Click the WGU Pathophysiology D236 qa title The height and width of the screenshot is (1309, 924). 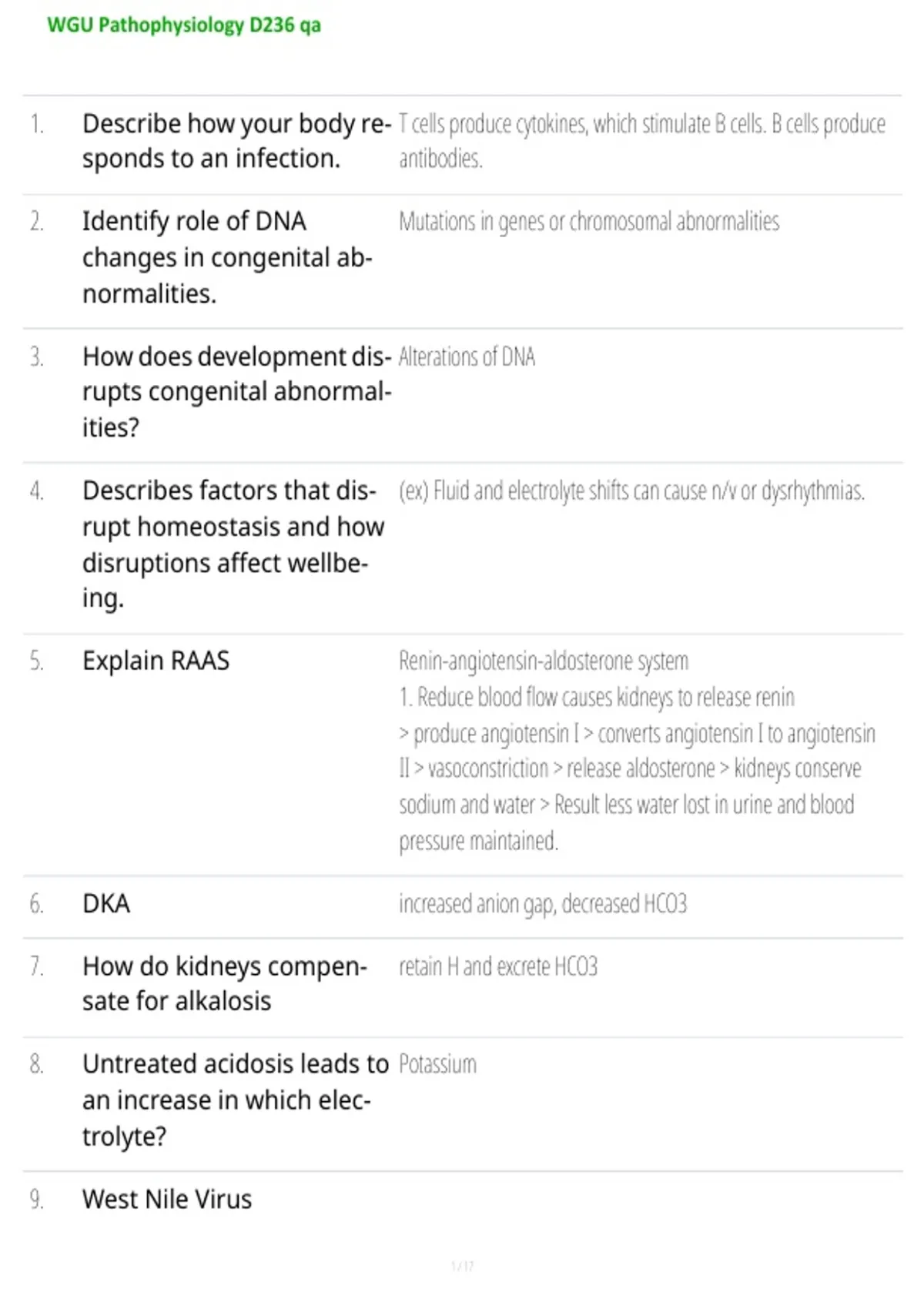tap(184, 25)
